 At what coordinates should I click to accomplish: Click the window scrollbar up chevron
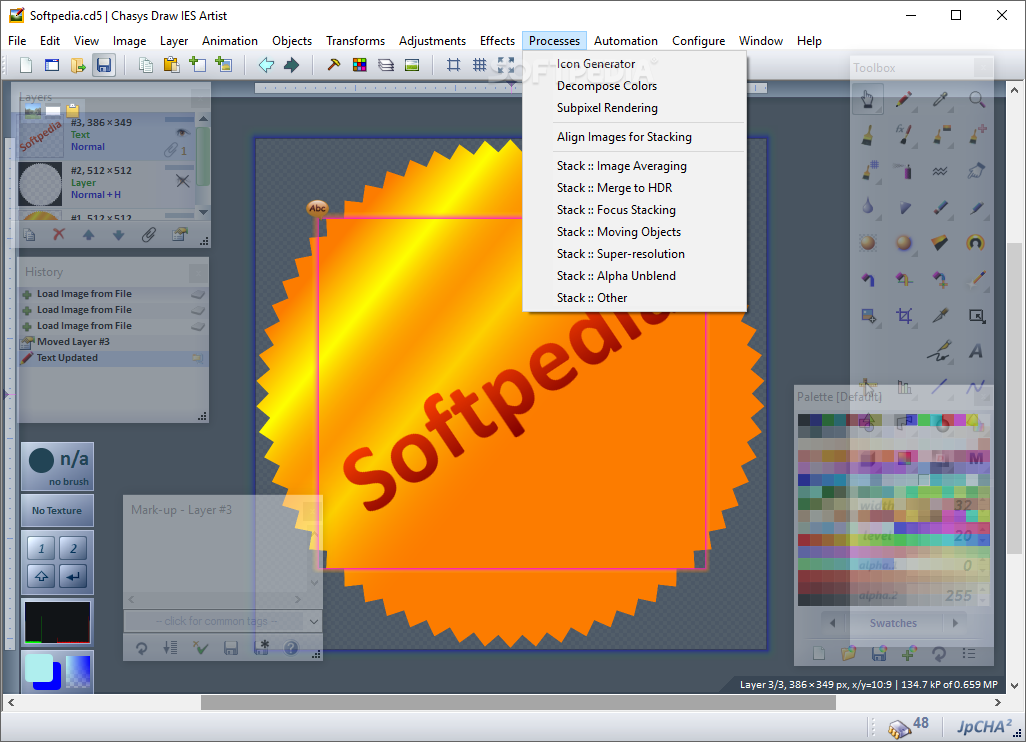1014,90
